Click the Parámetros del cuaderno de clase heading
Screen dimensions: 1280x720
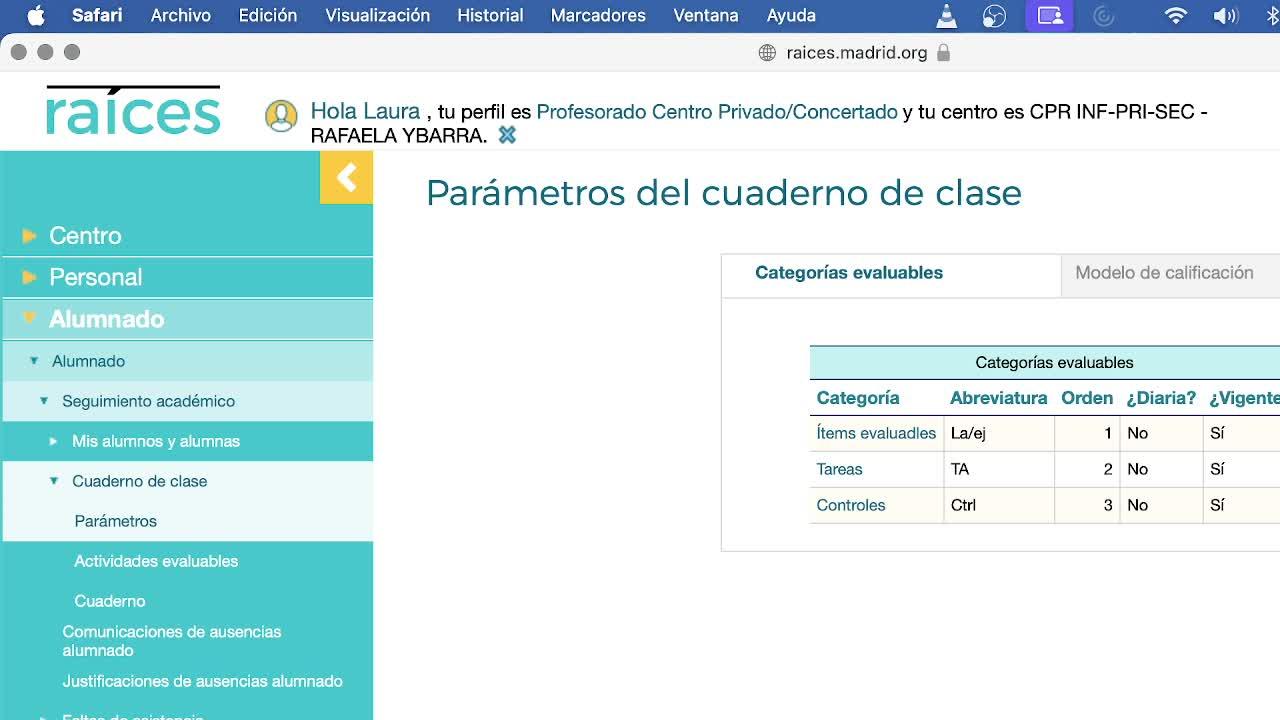[x=724, y=193]
